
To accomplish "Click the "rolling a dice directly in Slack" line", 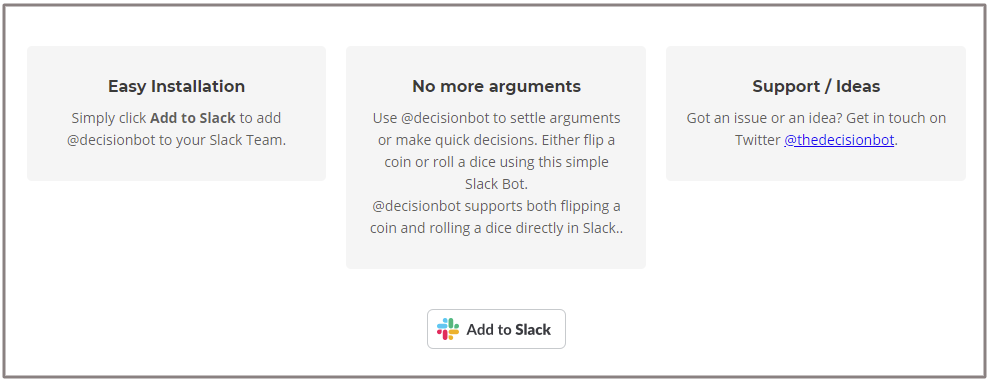I will 496,228.
